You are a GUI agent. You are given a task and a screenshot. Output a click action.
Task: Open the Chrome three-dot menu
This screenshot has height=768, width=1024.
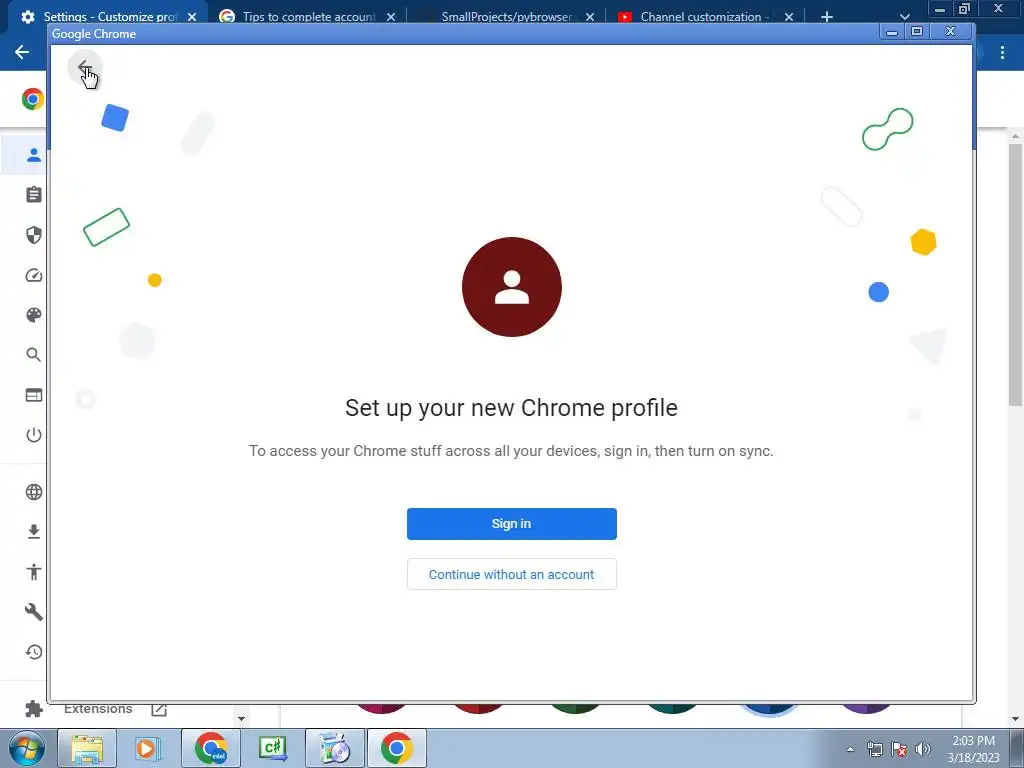tap(1002, 52)
